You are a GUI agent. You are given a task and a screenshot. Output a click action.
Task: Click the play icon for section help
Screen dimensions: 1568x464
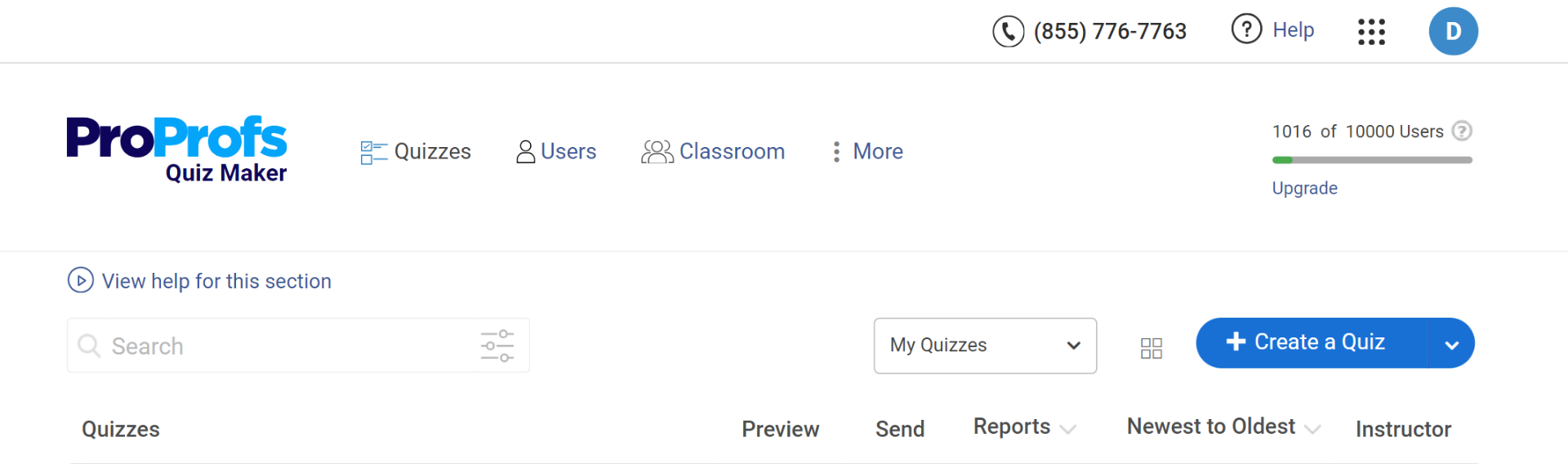pyautogui.click(x=80, y=280)
